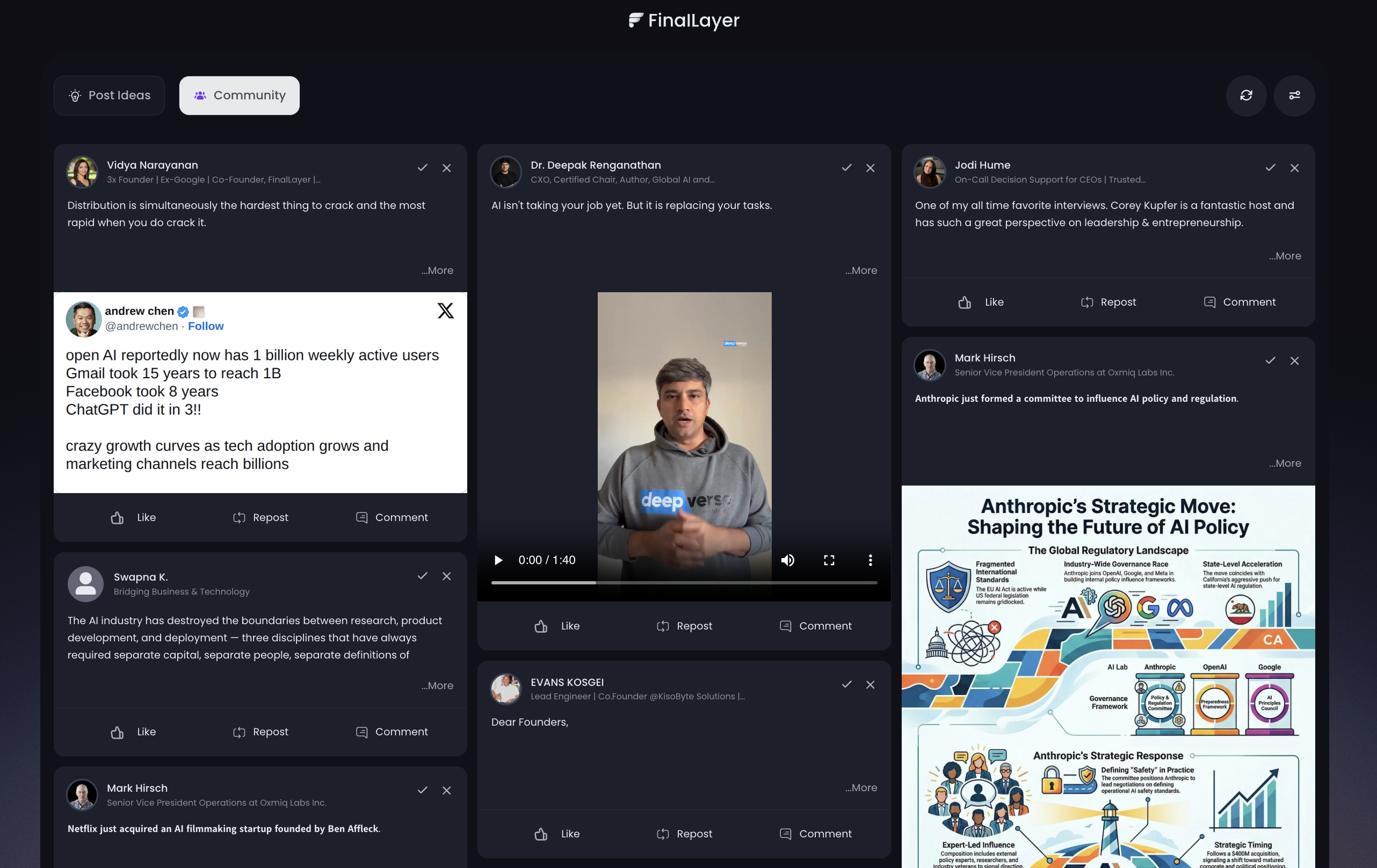Click the Repost icon under Dr. Deepak's video post
The height and width of the screenshot is (868, 1377).
click(x=663, y=626)
